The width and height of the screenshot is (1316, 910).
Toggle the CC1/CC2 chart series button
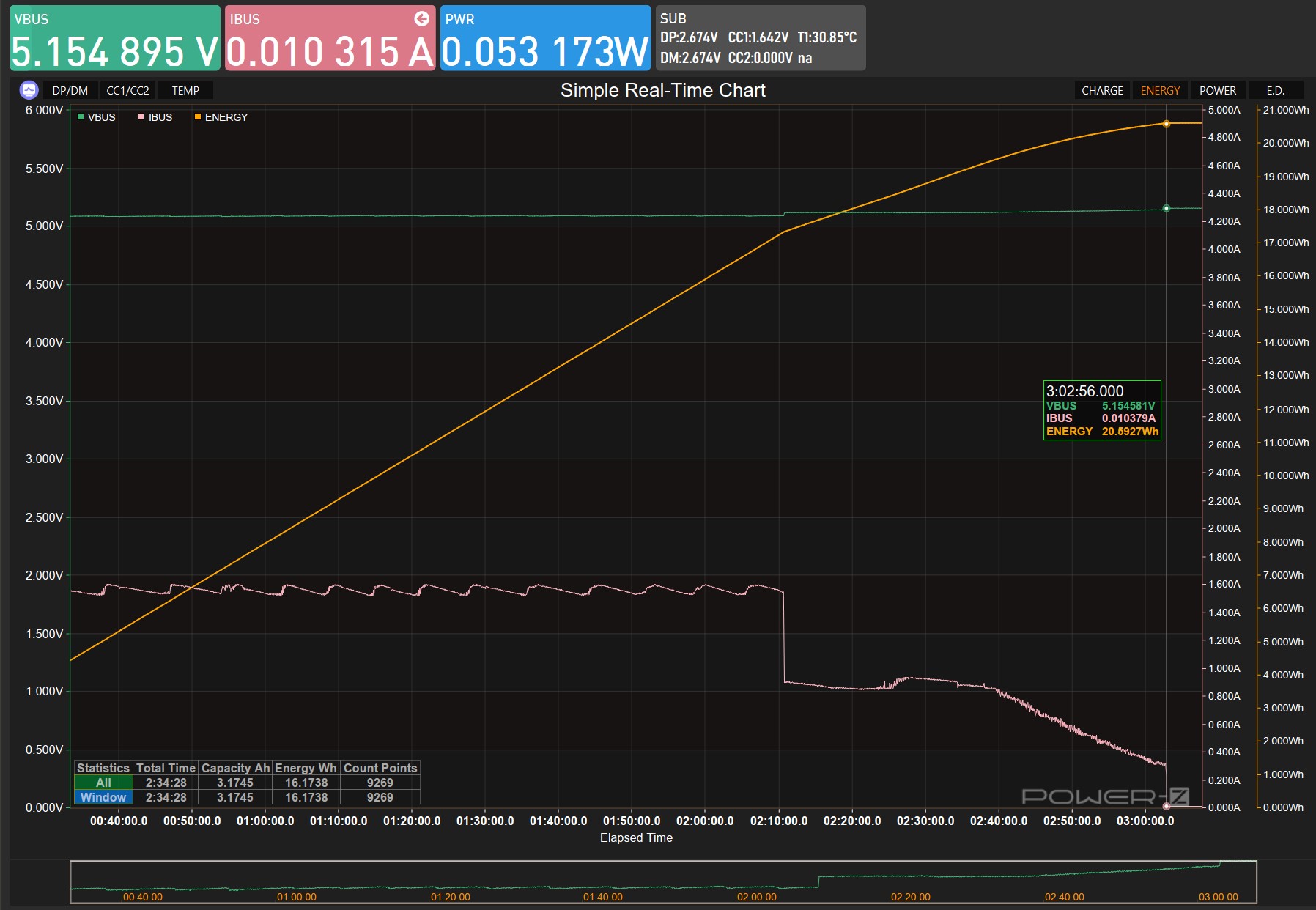pos(127,90)
